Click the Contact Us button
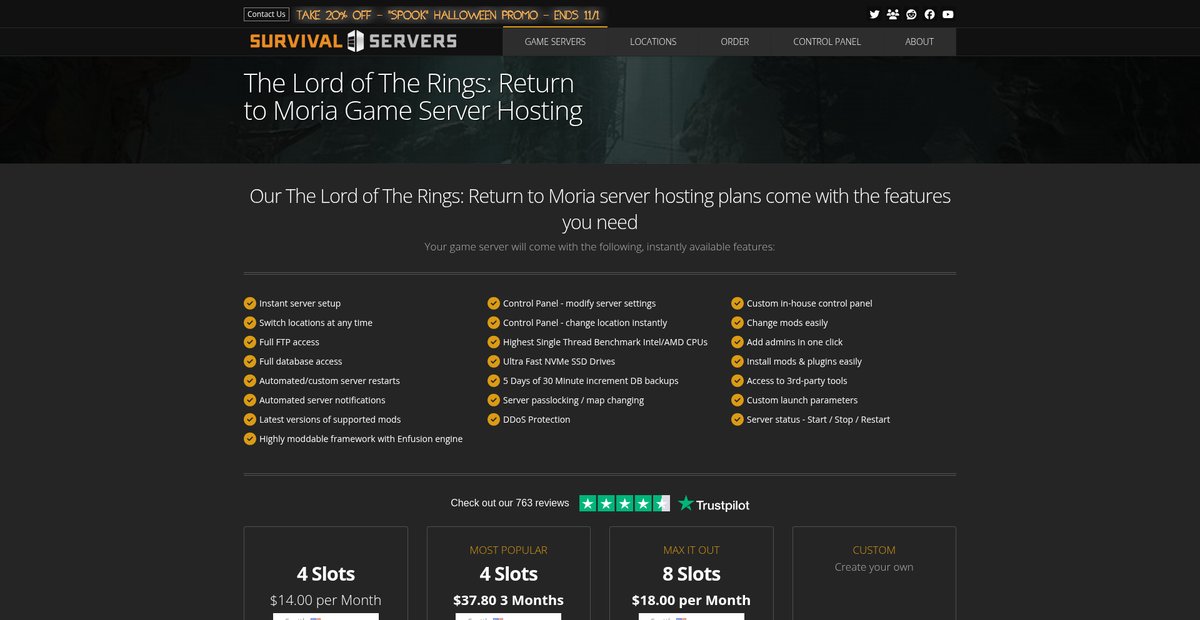 point(266,14)
